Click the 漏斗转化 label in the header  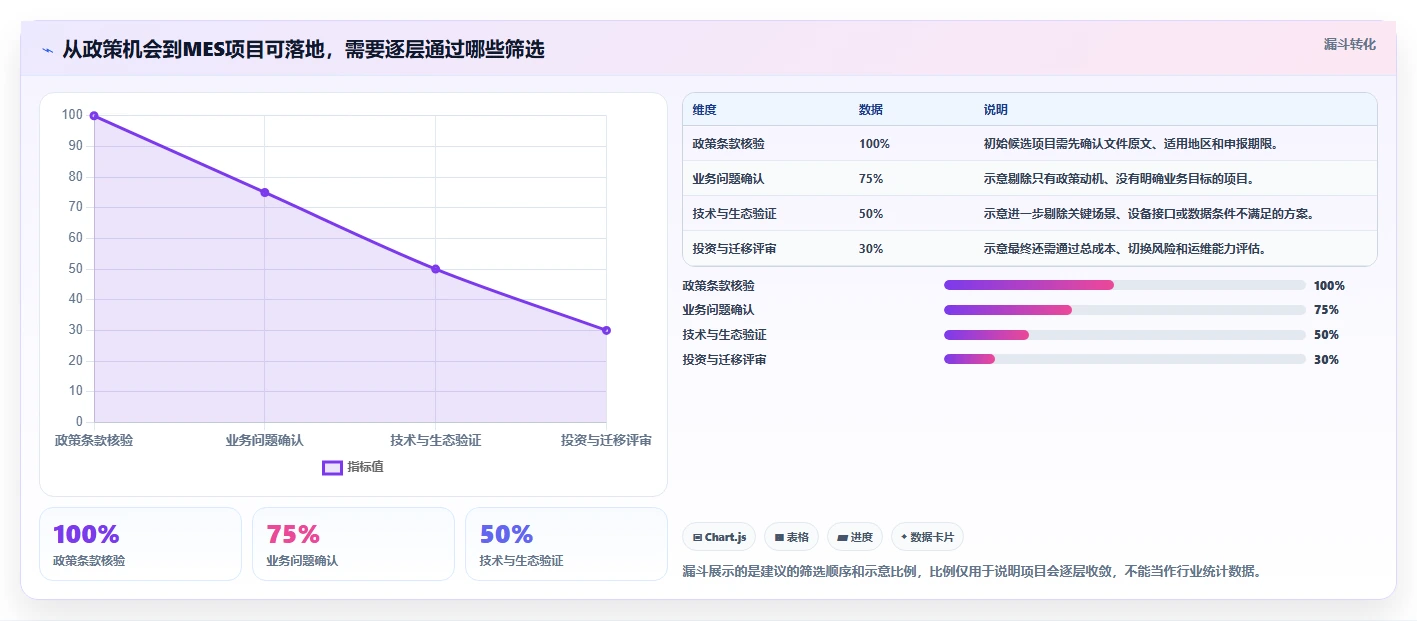1349,44
